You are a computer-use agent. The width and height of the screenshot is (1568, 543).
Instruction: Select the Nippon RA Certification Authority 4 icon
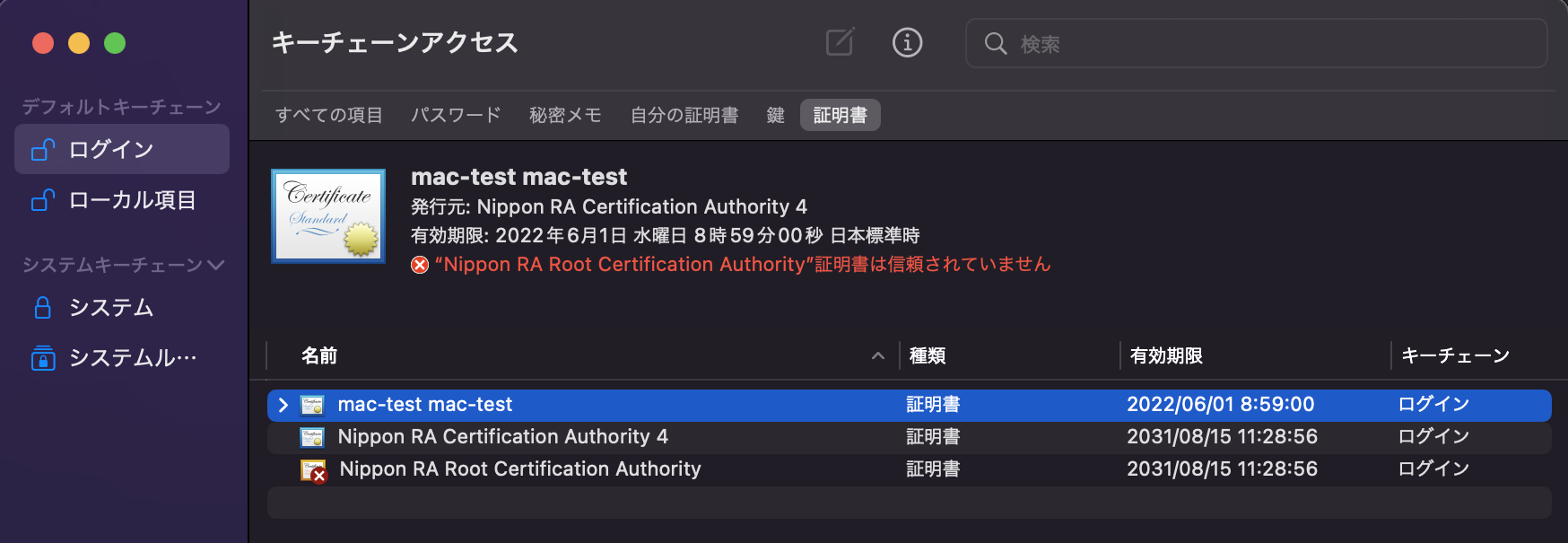[x=312, y=437]
